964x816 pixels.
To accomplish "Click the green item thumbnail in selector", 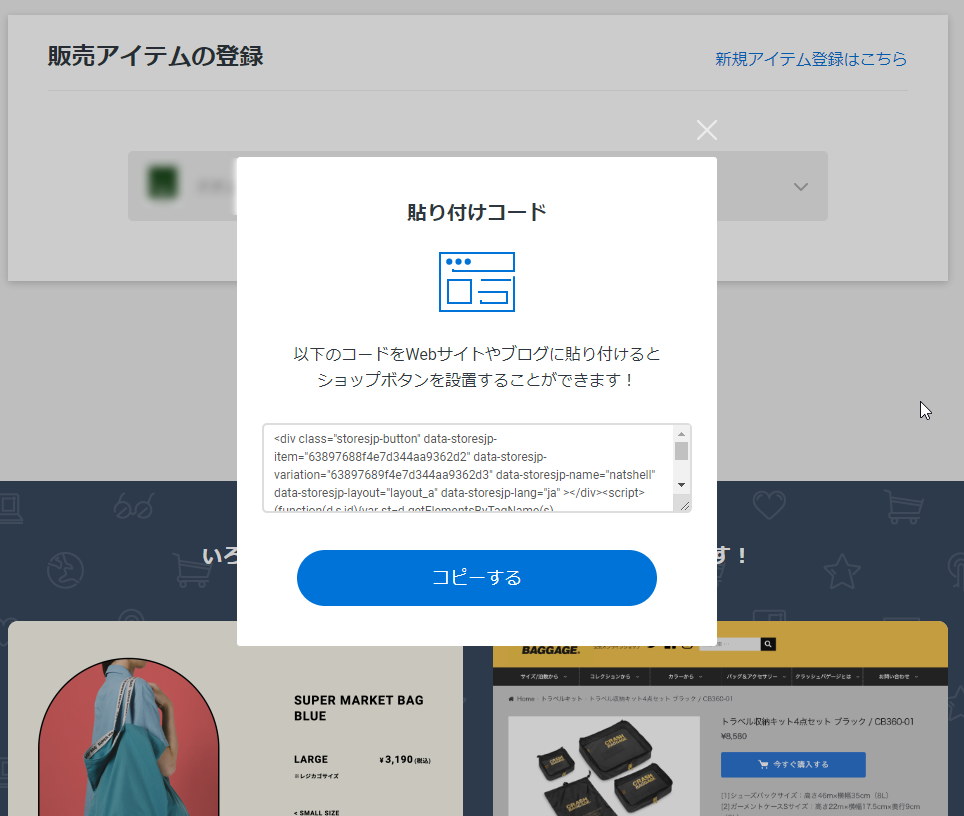I will (x=163, y=183).
